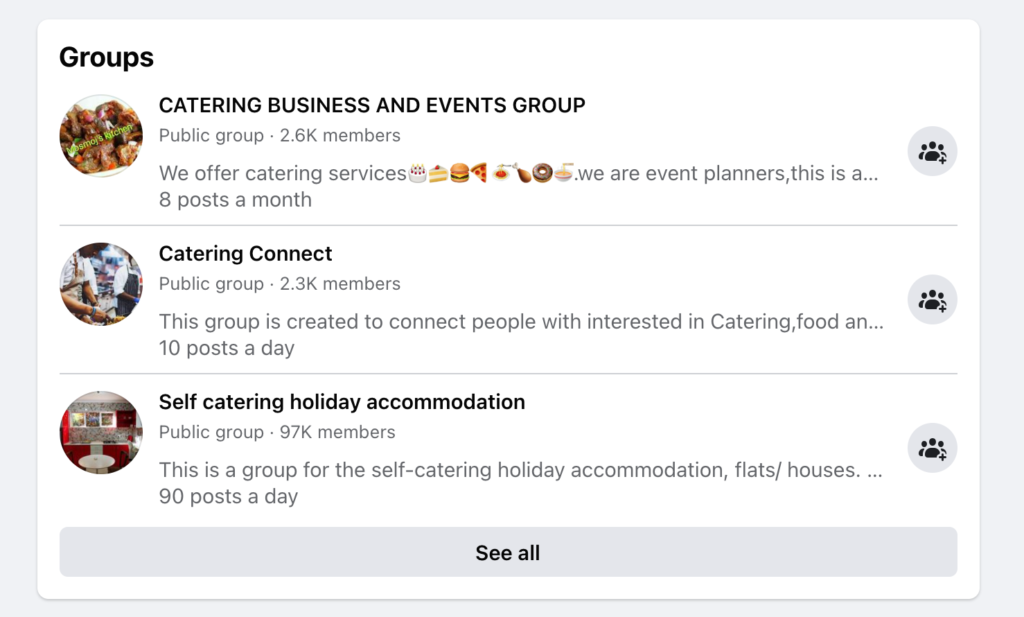Click the '97K members' info line
Viewport: 1024px width, 617px height.
tap(277, 433)
